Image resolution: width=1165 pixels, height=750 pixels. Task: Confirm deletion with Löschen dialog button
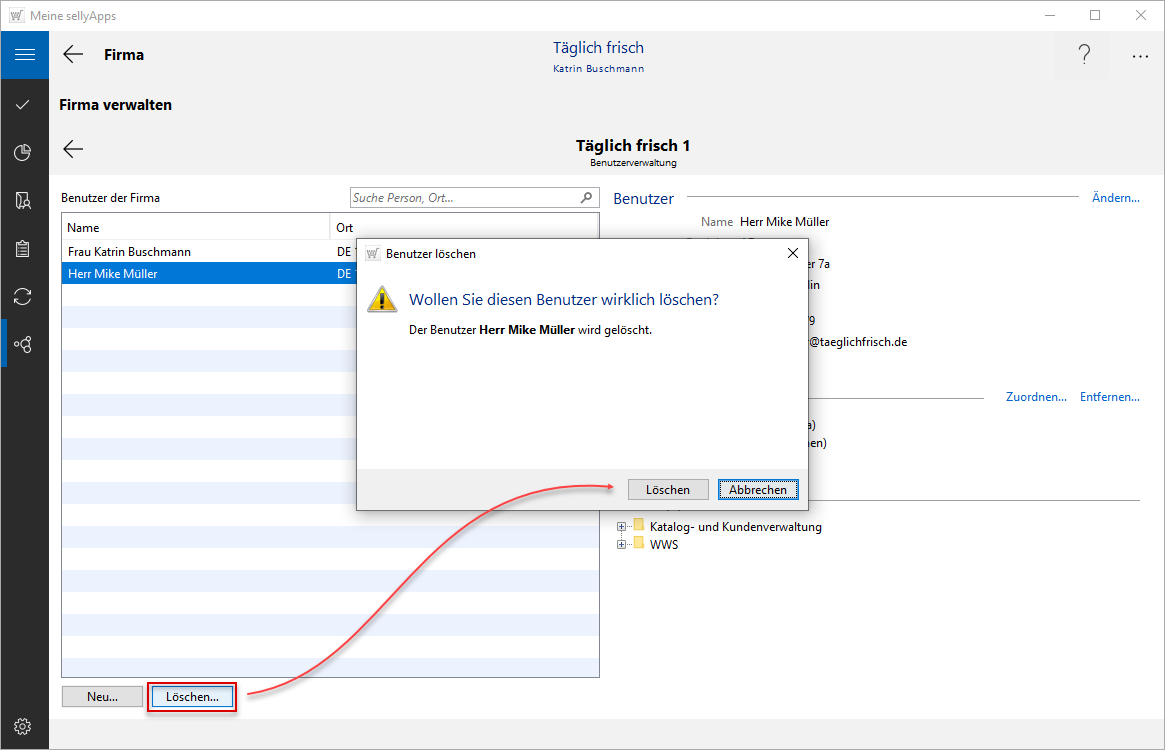[667, 489]
